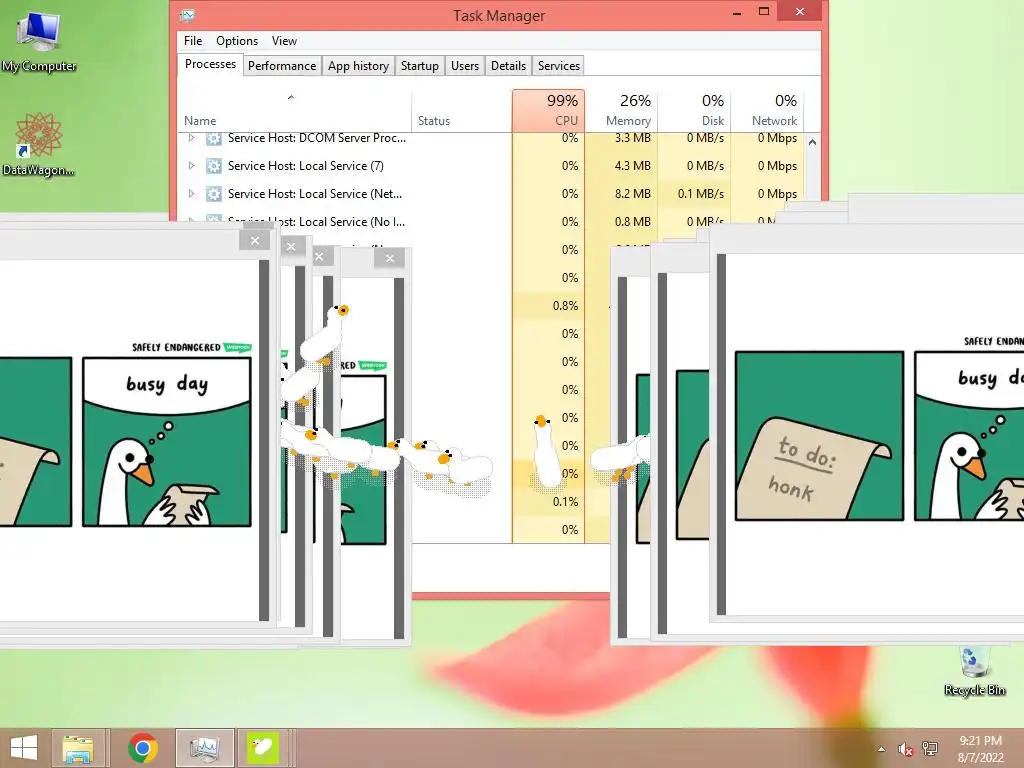Switch to the Users tab

464,66
